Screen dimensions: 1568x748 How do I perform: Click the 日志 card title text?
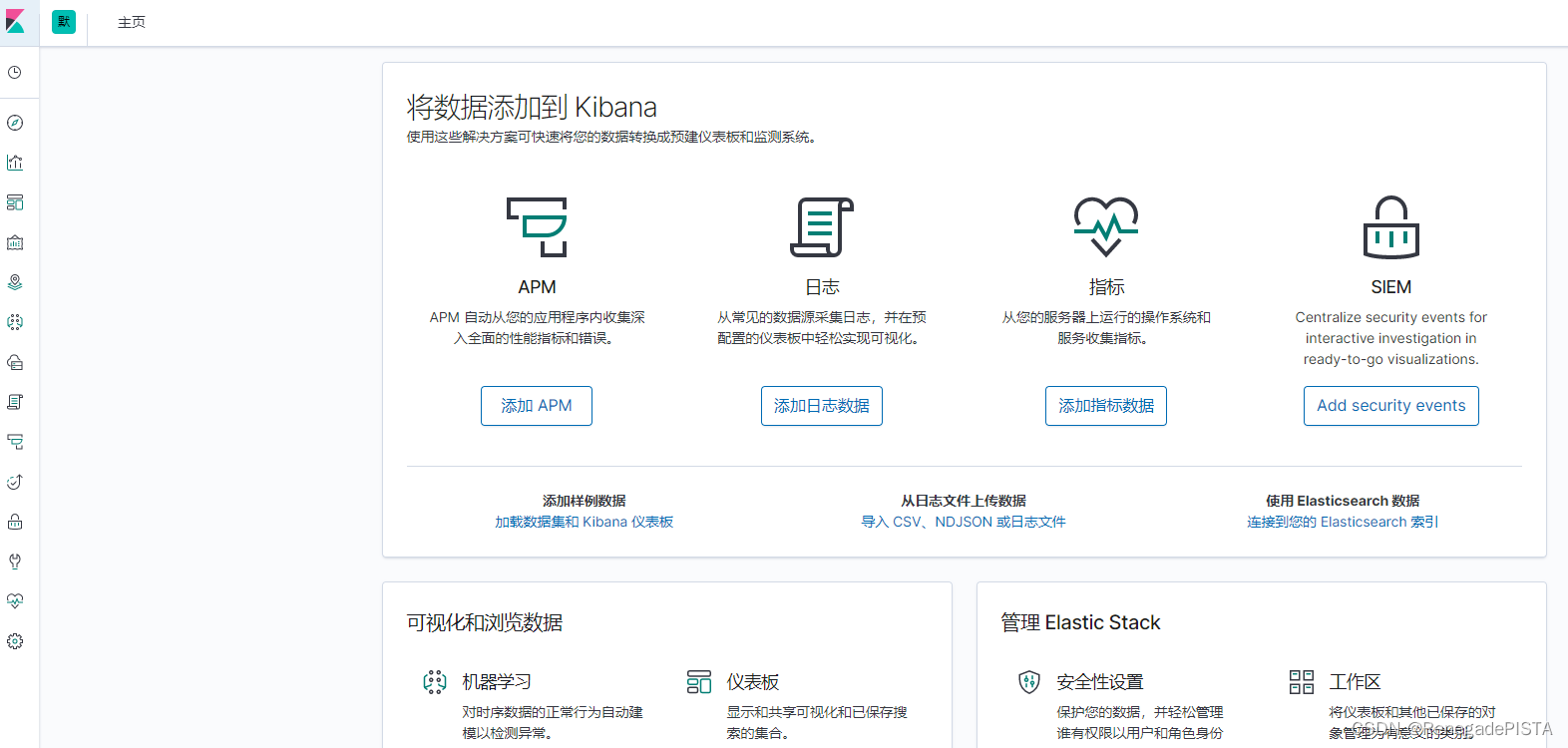(822, 287)
